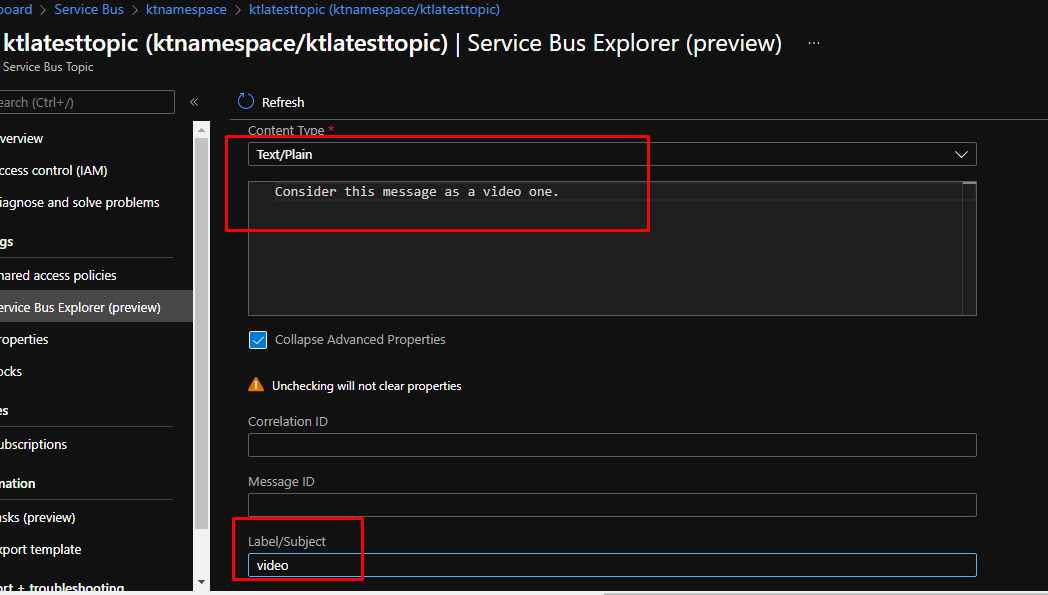This screenshot has width=1048, height=595.
Task: Expand the Content Type dropdown
Action: [x=610, y=154]
